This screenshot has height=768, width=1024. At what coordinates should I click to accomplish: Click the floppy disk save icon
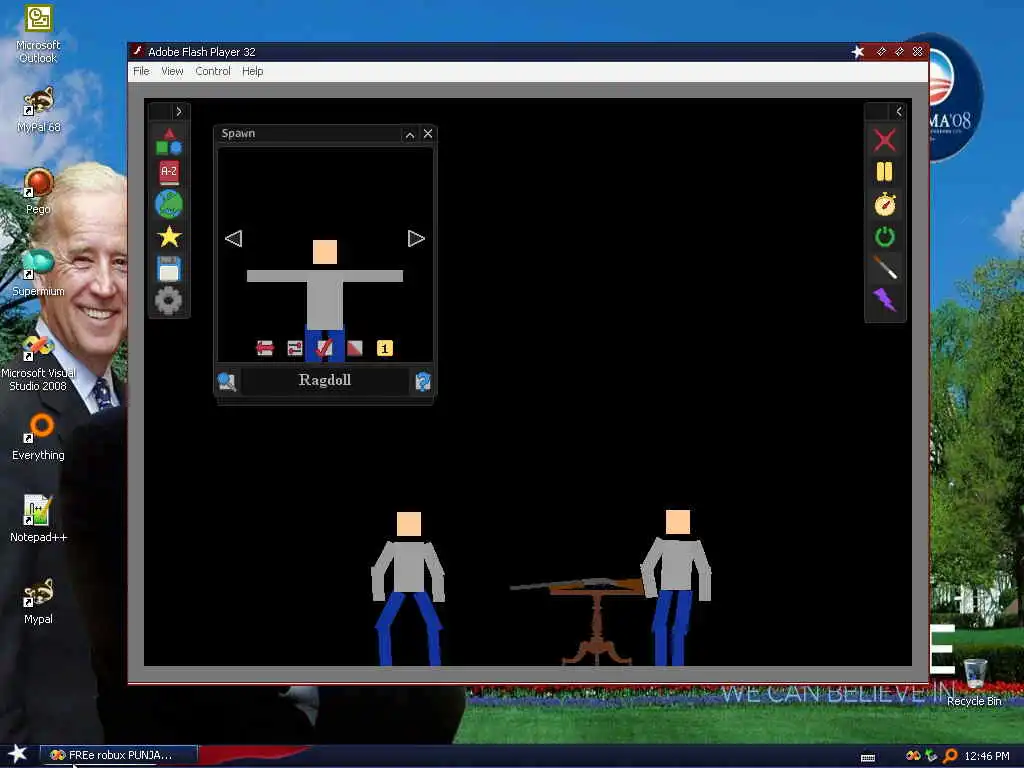point(168,268)
